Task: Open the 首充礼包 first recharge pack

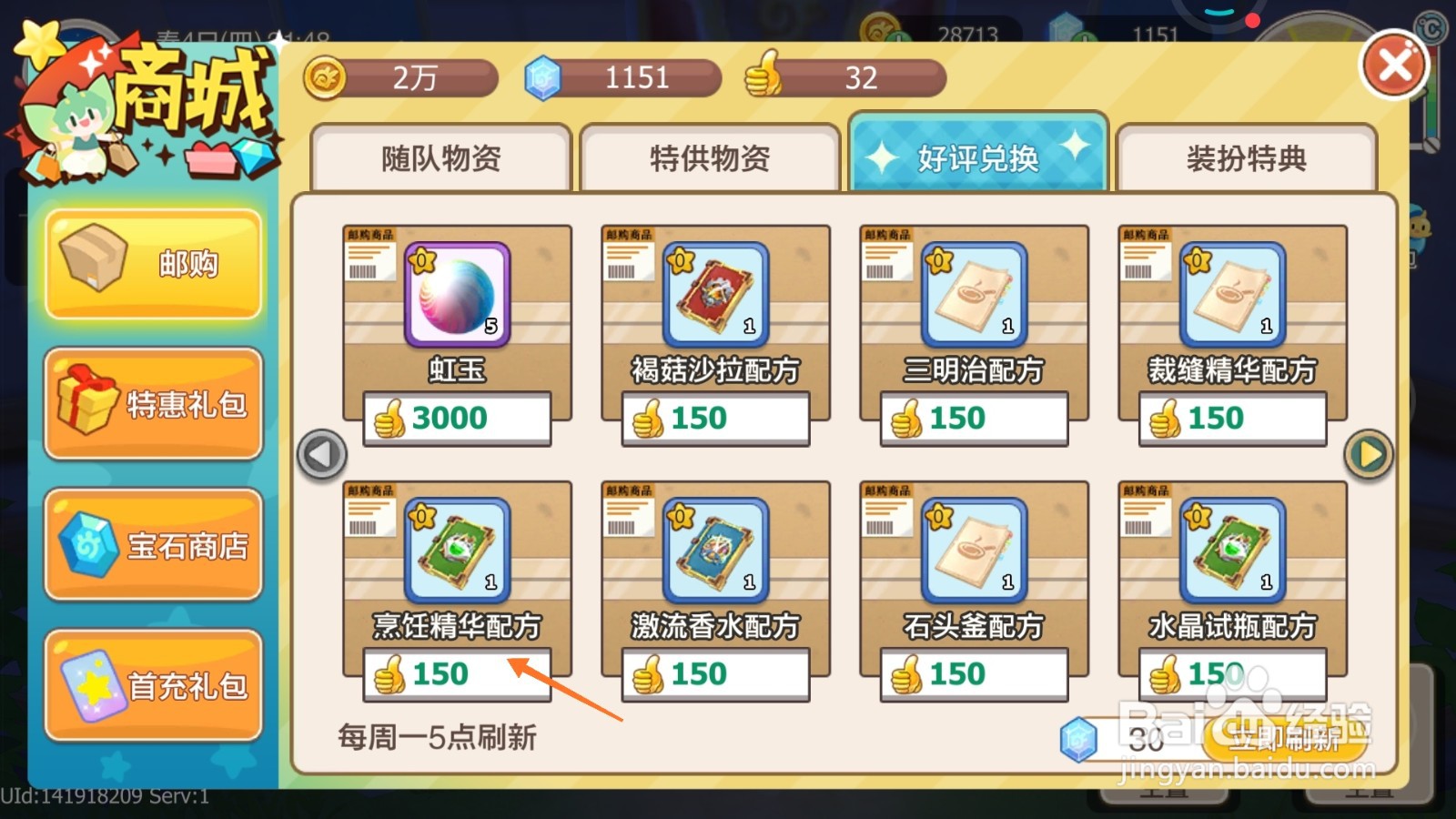Action: pos(153,685)
